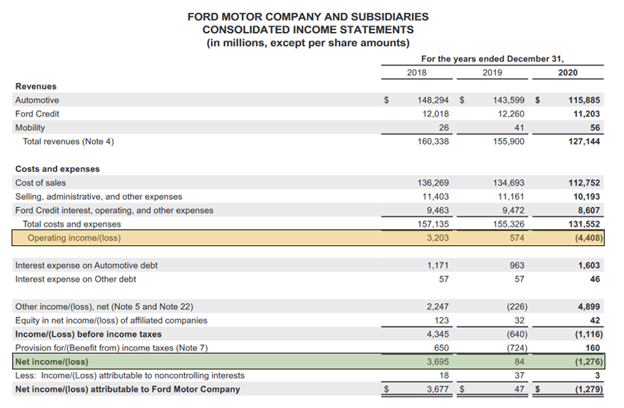624x408 pixels.
Task: Click the 'Mobility' row label
Action: pyautogui.click(x=30, y=127)
